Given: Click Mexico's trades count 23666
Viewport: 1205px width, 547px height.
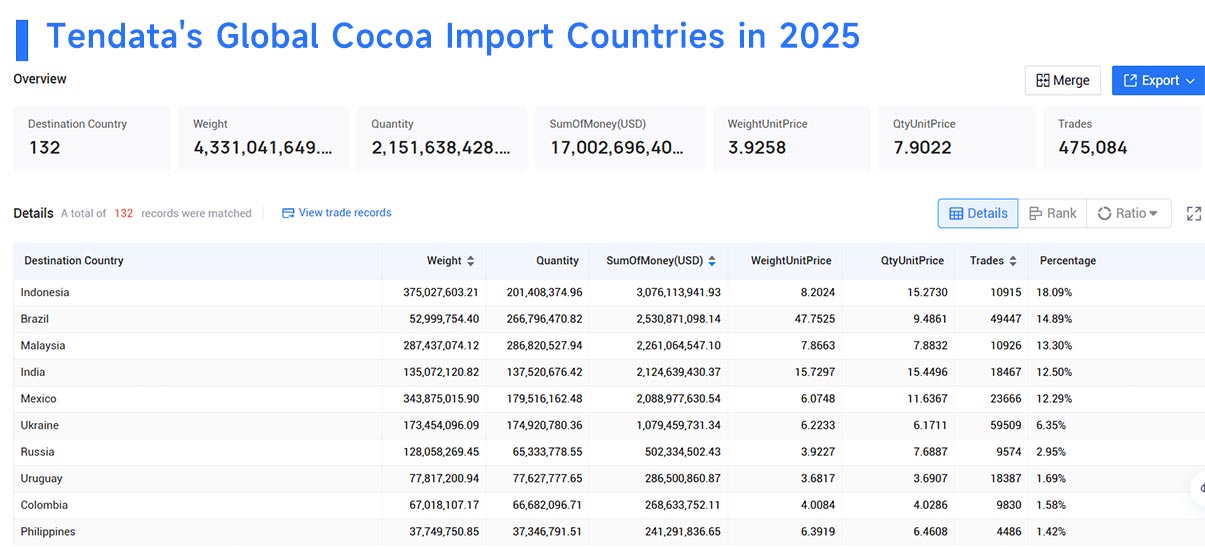Looking at the screenshot, I should tap(1004, 399).
